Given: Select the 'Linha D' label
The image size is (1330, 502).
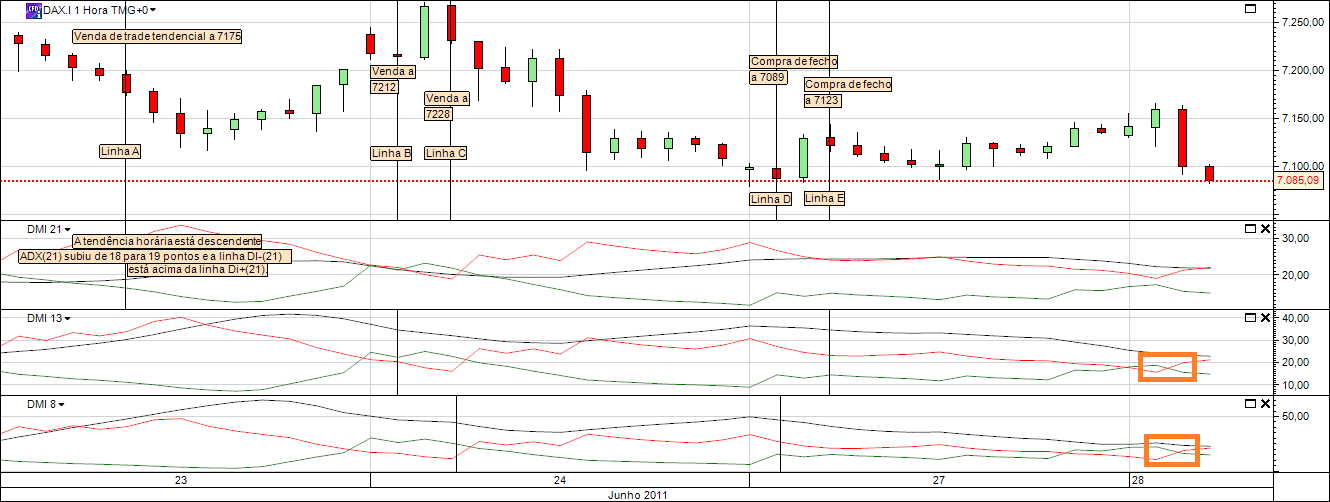Looking at the screenshot, I should [x=770, y=199].
